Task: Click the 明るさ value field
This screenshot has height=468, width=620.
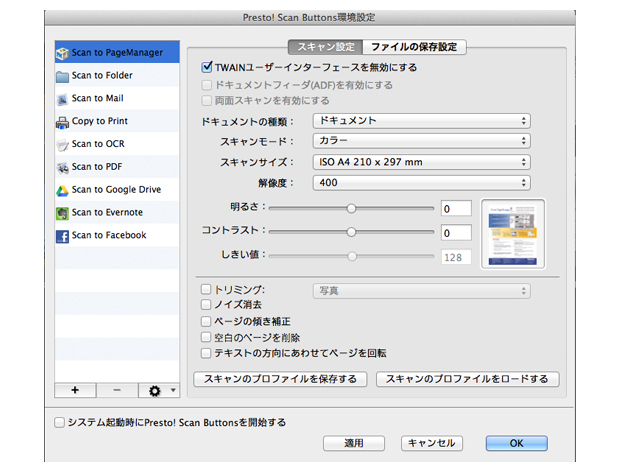Action: (x=456, y=208)
